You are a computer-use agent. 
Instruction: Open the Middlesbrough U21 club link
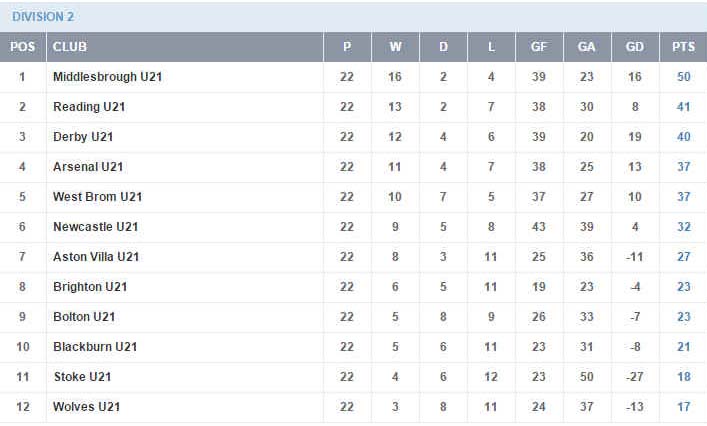tap(105, 77)
